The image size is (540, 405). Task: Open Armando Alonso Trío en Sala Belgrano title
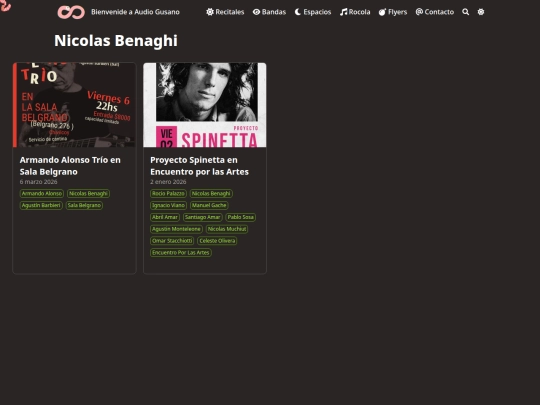point(70,166)
